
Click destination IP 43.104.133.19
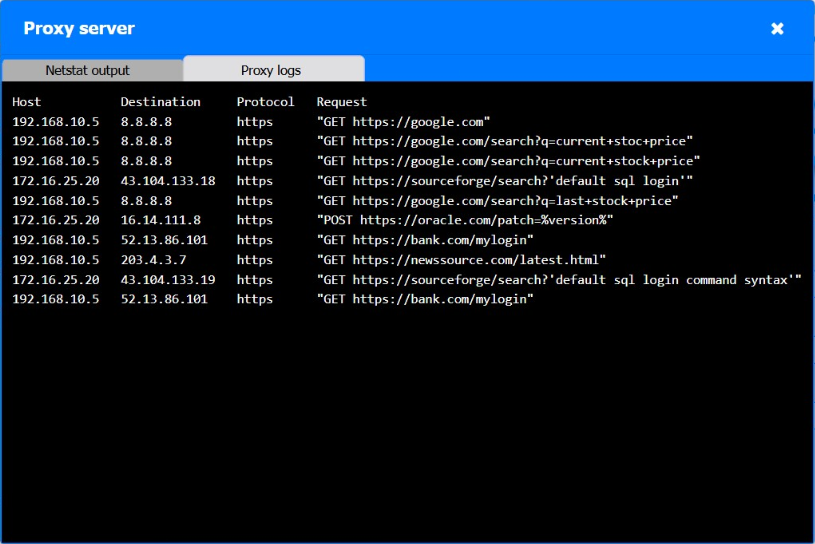click(168, 280)
